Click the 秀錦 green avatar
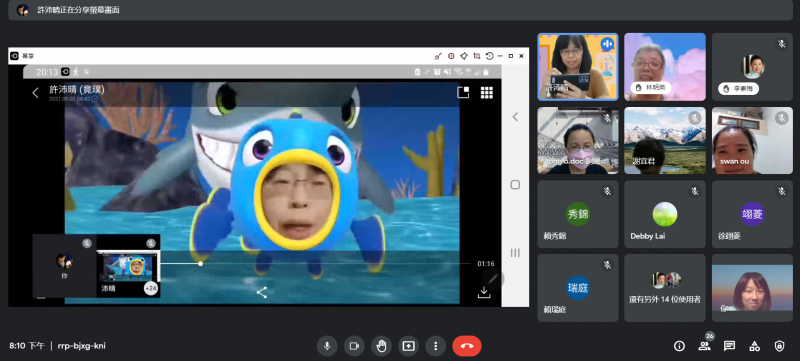 (x=578, y=214)
